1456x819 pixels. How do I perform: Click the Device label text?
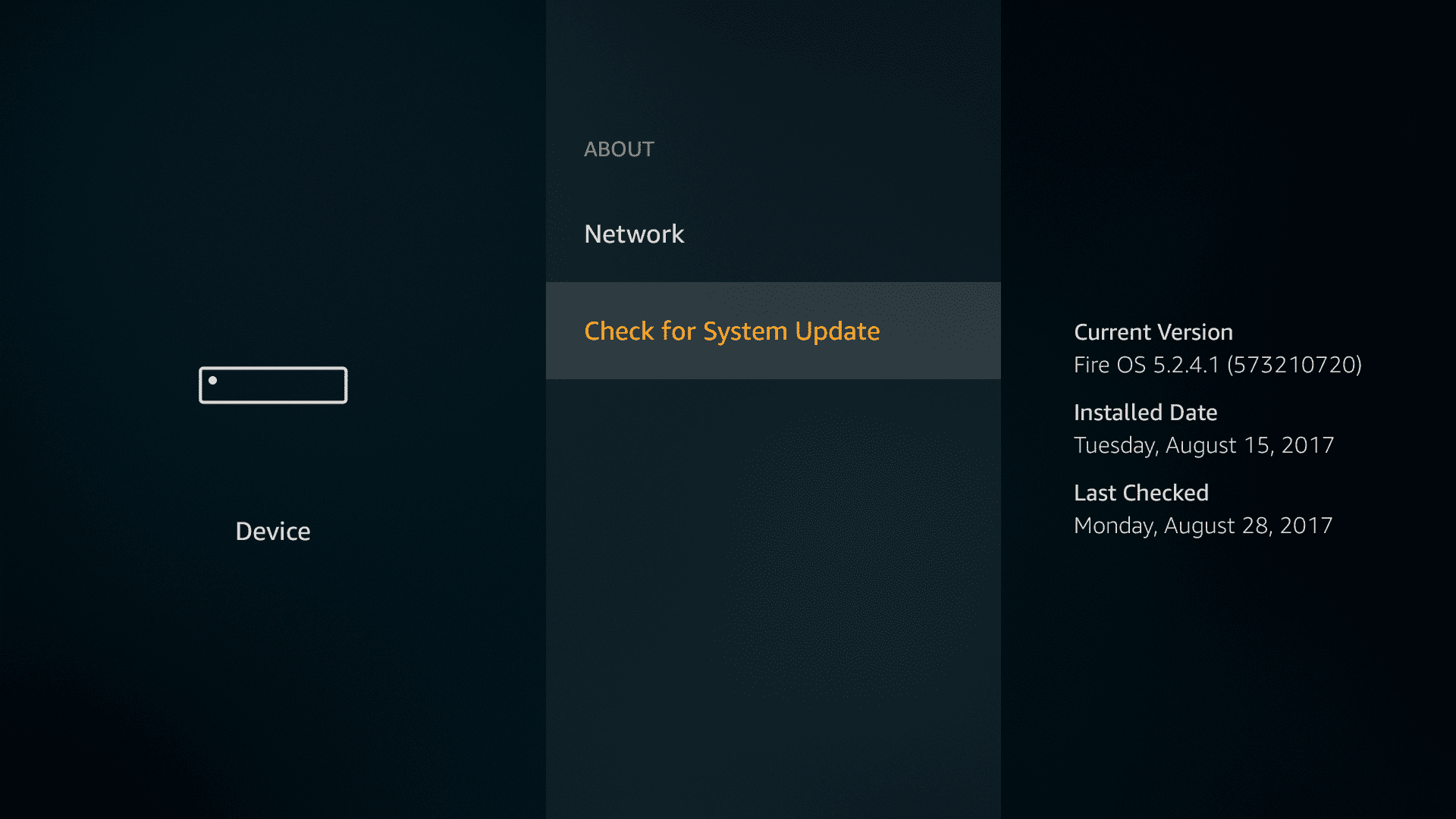[272, 531]
